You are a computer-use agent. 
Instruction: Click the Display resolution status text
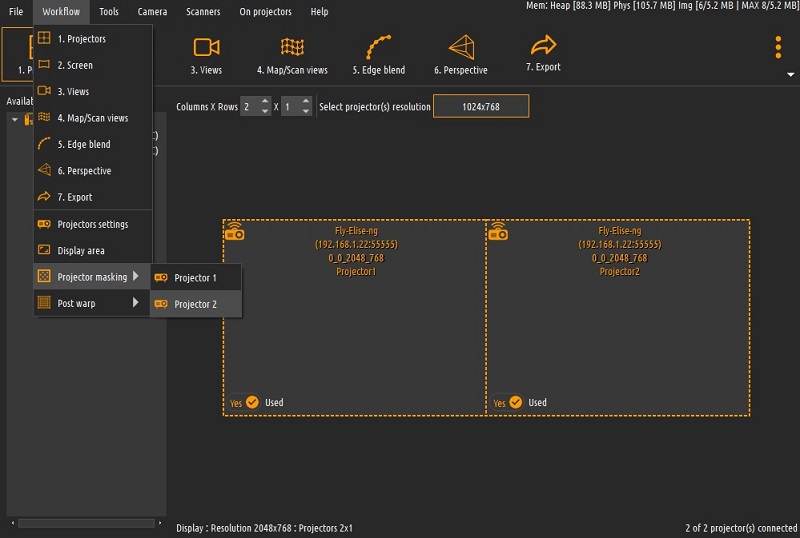tap(264, 528)
